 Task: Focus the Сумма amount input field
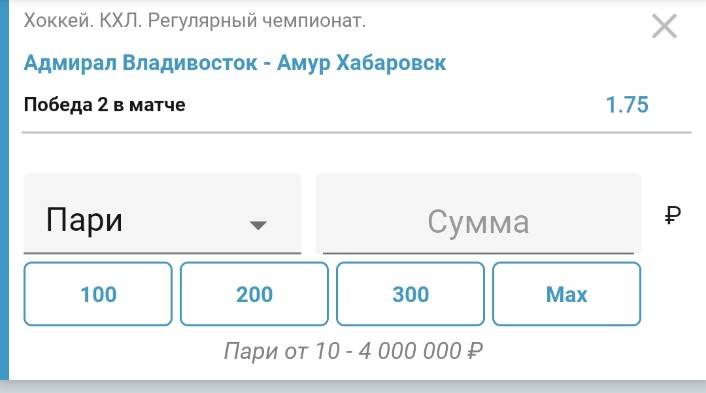(478, 214)
